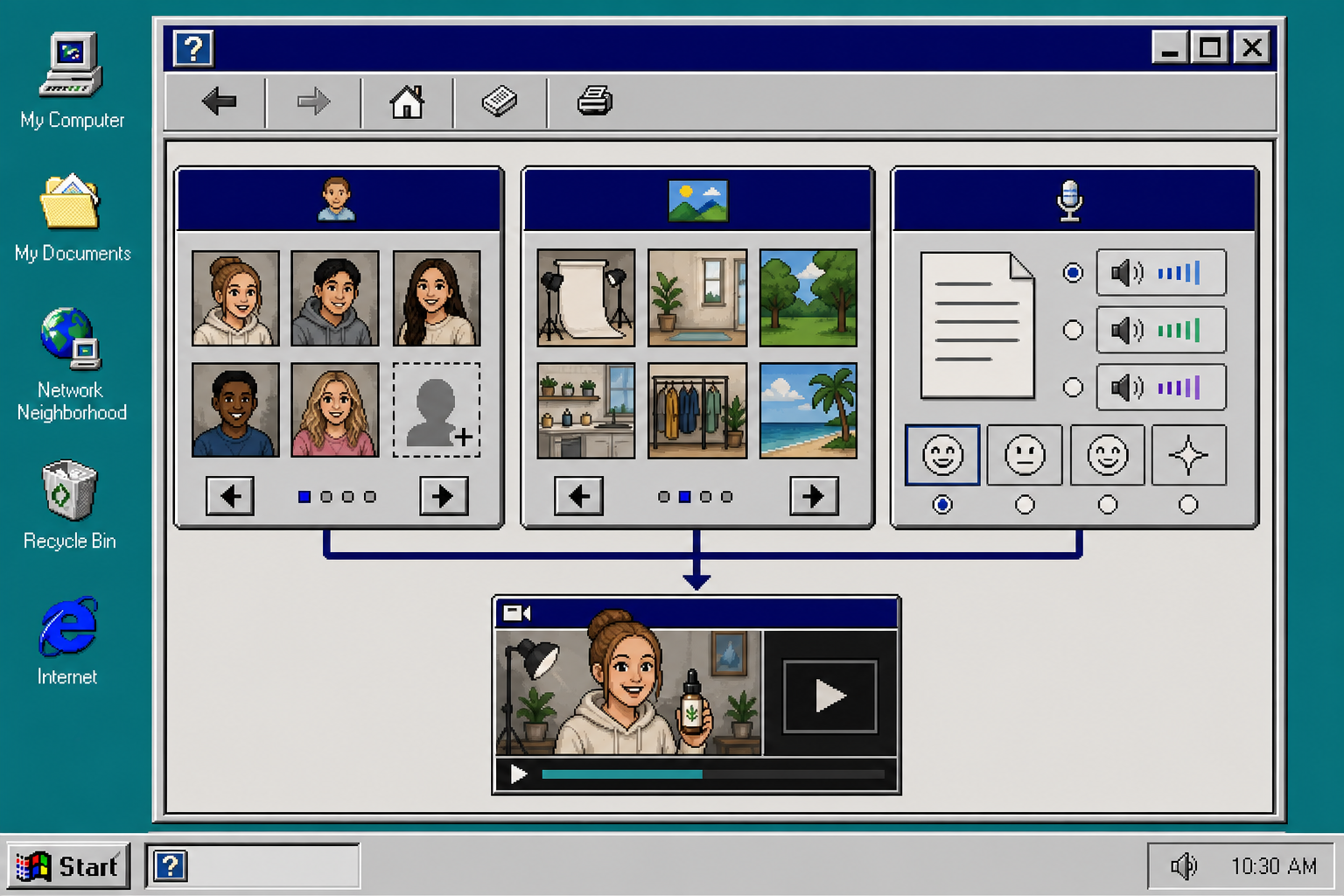
Task: Preview the green-bar voice sample
Action: click(1161, 330)
